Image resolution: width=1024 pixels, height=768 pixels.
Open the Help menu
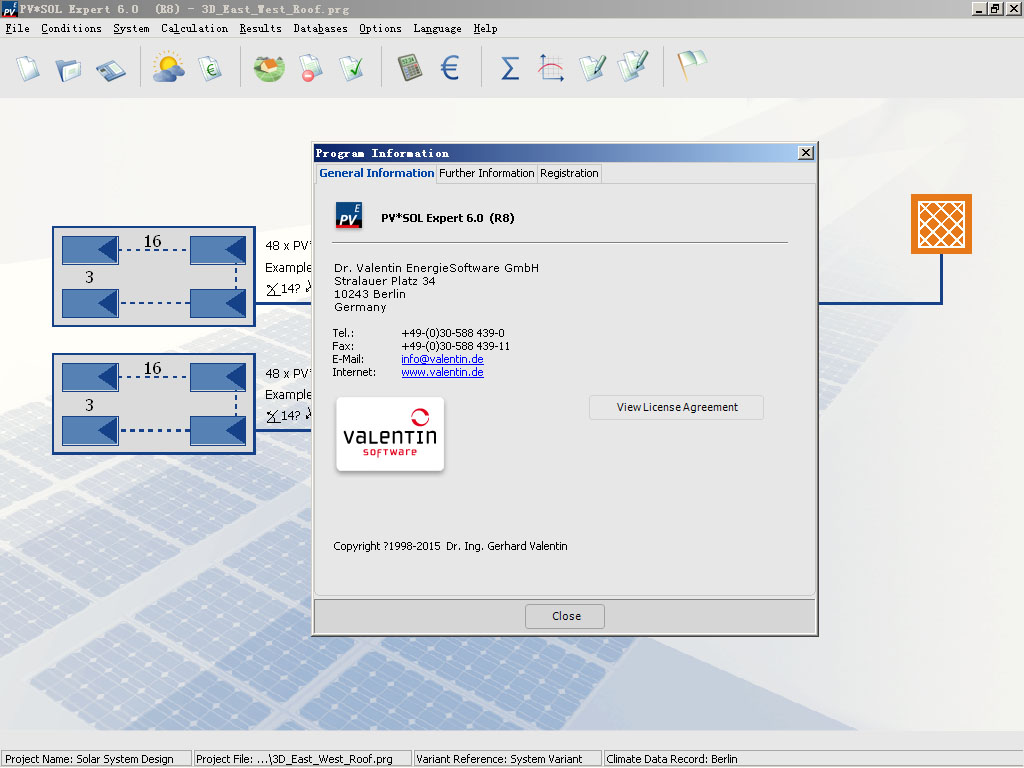click(x=485, y=29)
